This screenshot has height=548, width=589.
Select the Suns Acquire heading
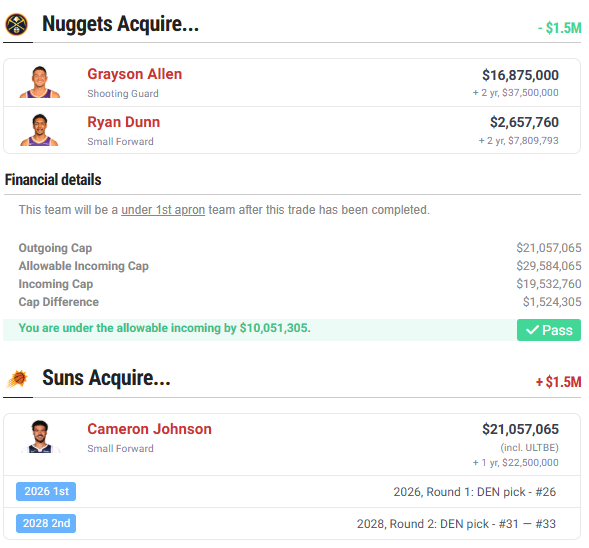coord(106,378)
